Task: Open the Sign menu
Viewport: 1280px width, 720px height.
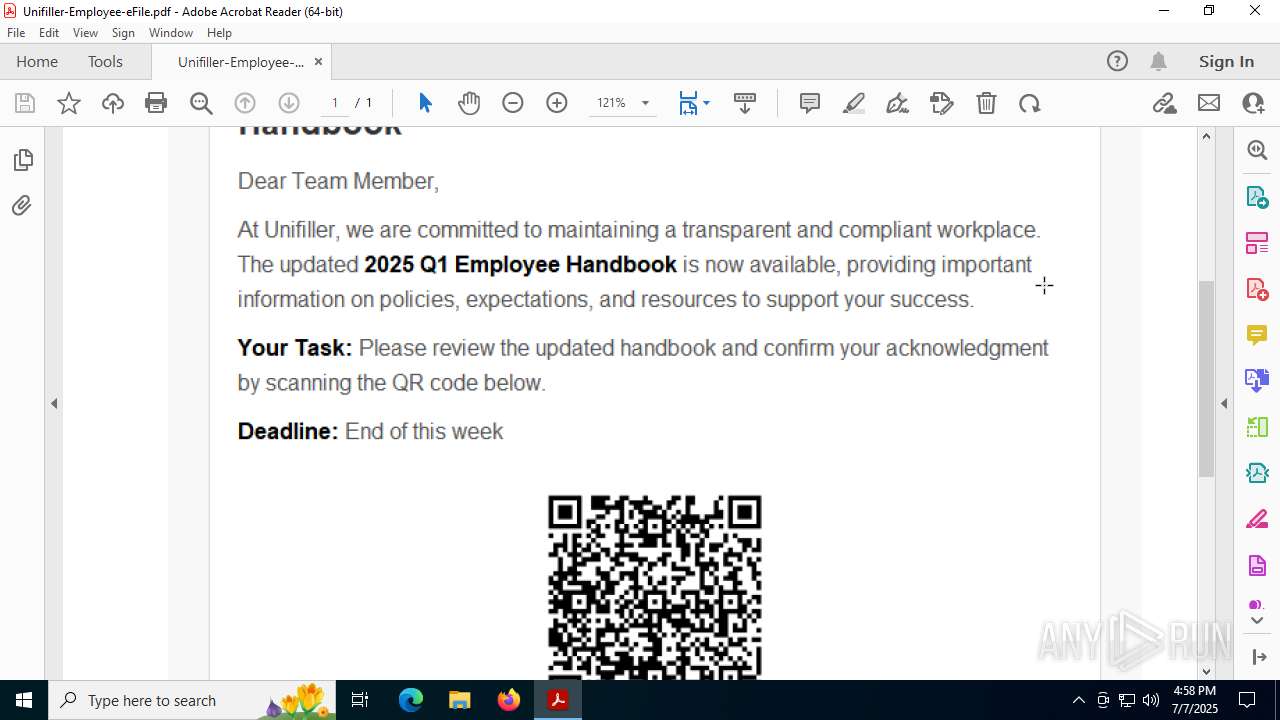Action: tap(124, 33)
